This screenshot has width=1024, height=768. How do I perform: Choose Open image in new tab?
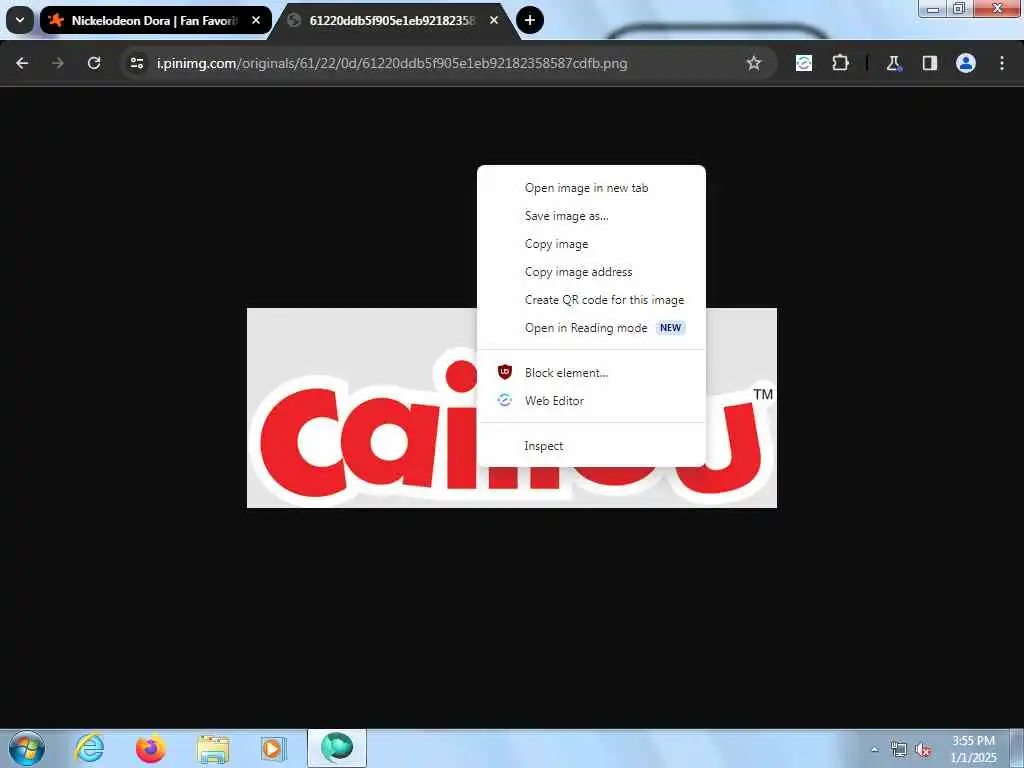(x=591, y=188)
